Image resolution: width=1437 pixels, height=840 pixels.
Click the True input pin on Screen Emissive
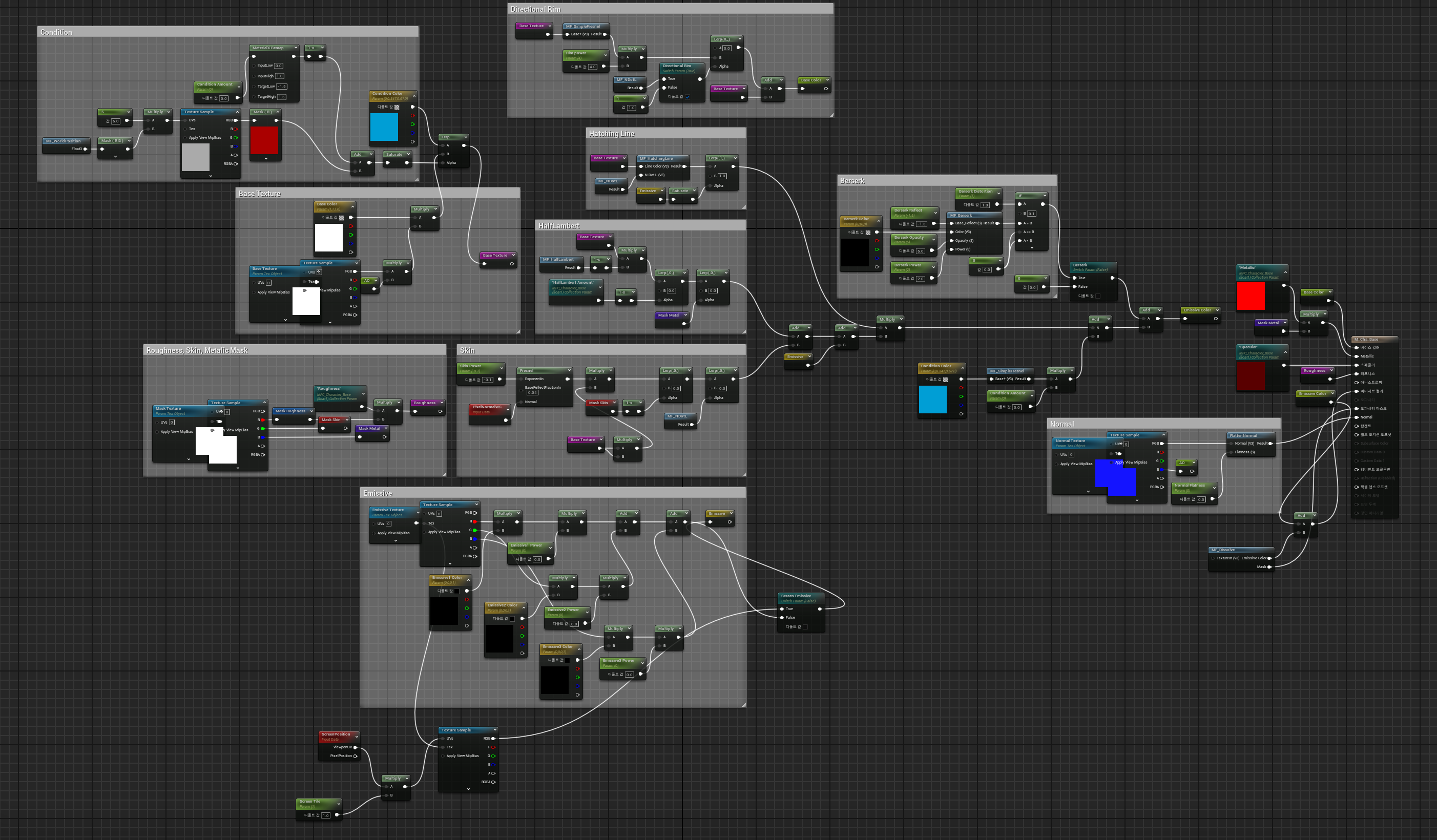(782, 609)
